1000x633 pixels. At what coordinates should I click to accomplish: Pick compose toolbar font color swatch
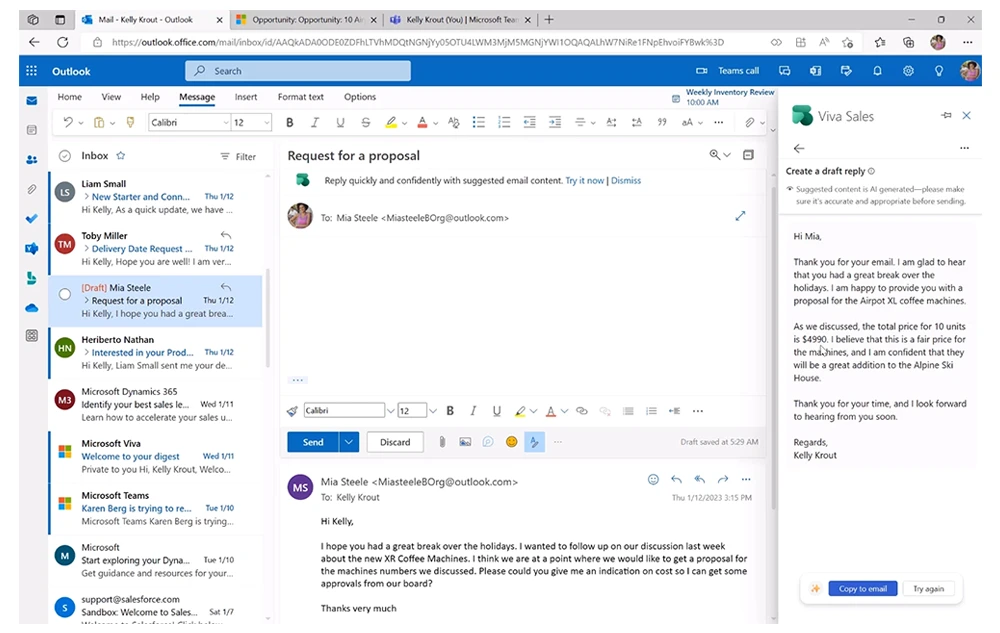click(x=550, y=411)
